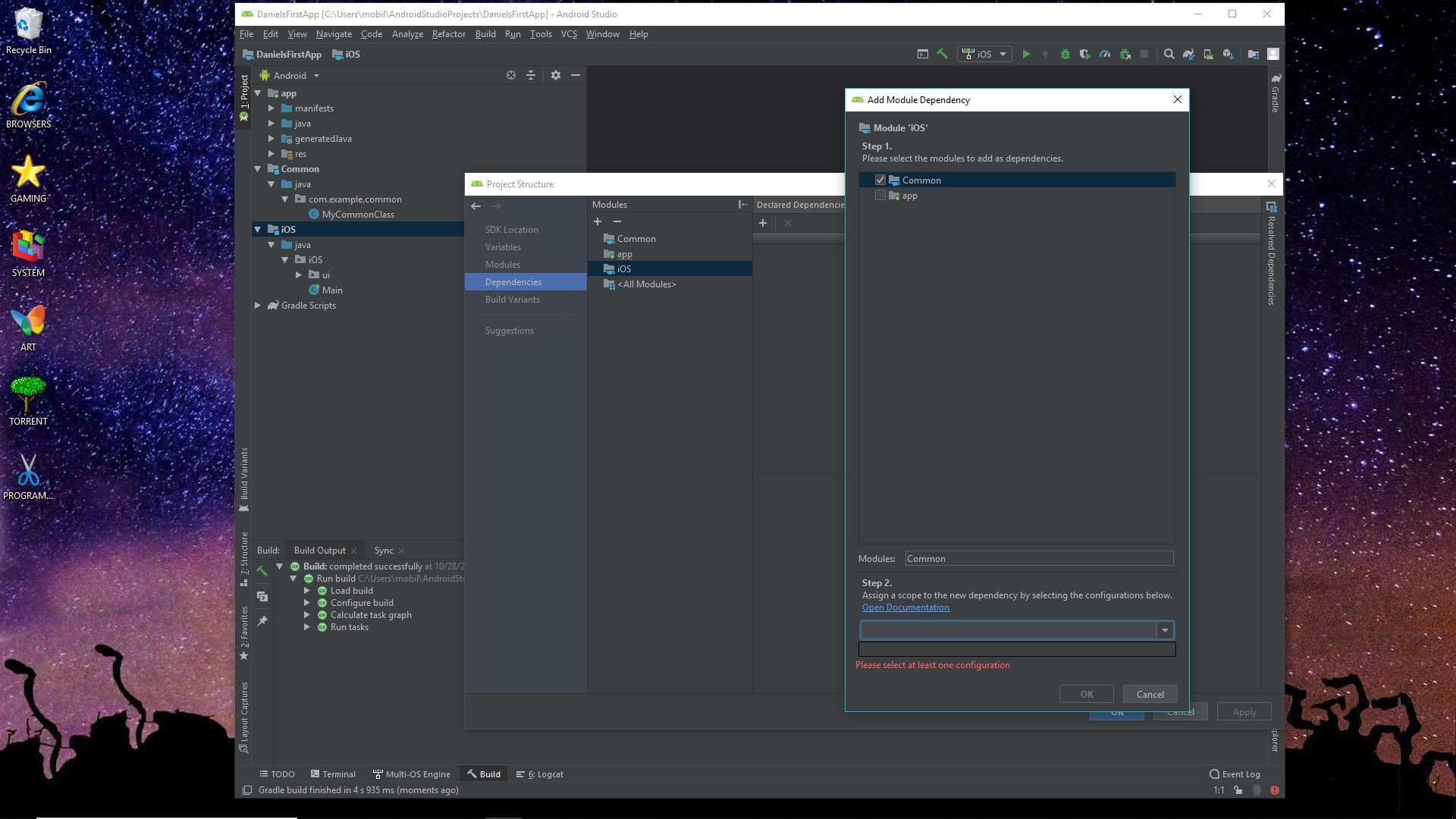Click green hammer in Build panel
The height and width of the screenshot is (819, 1456).
click(262, 570)
